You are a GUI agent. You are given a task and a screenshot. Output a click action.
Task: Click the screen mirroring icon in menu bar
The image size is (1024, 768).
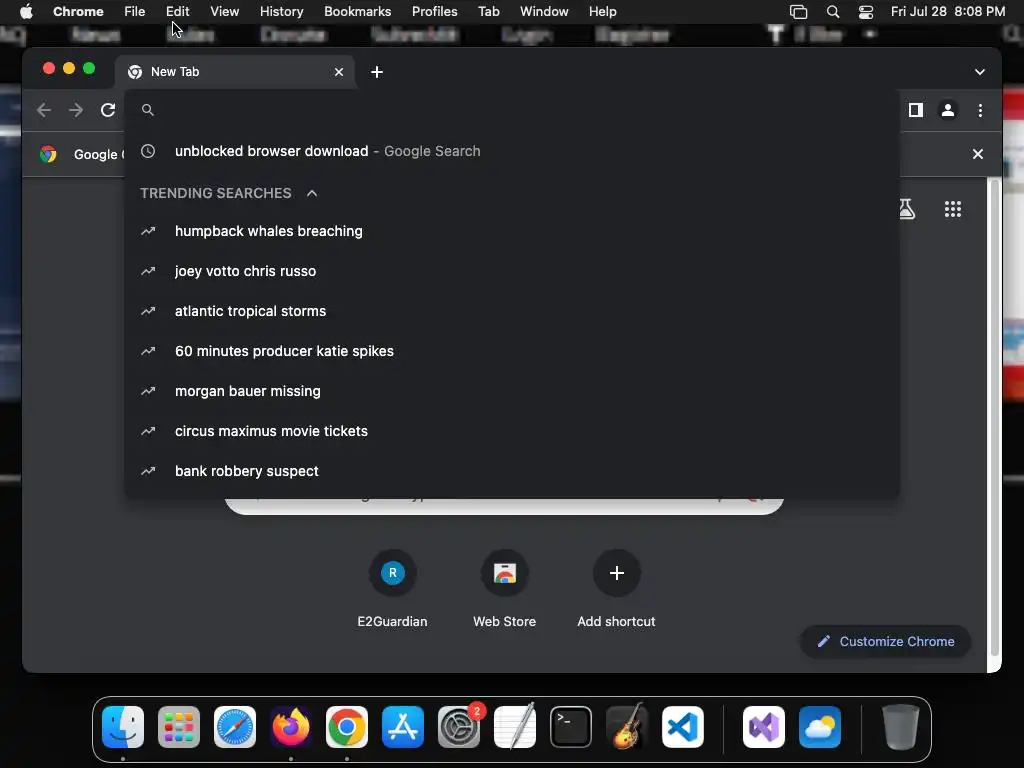point(799,12)
